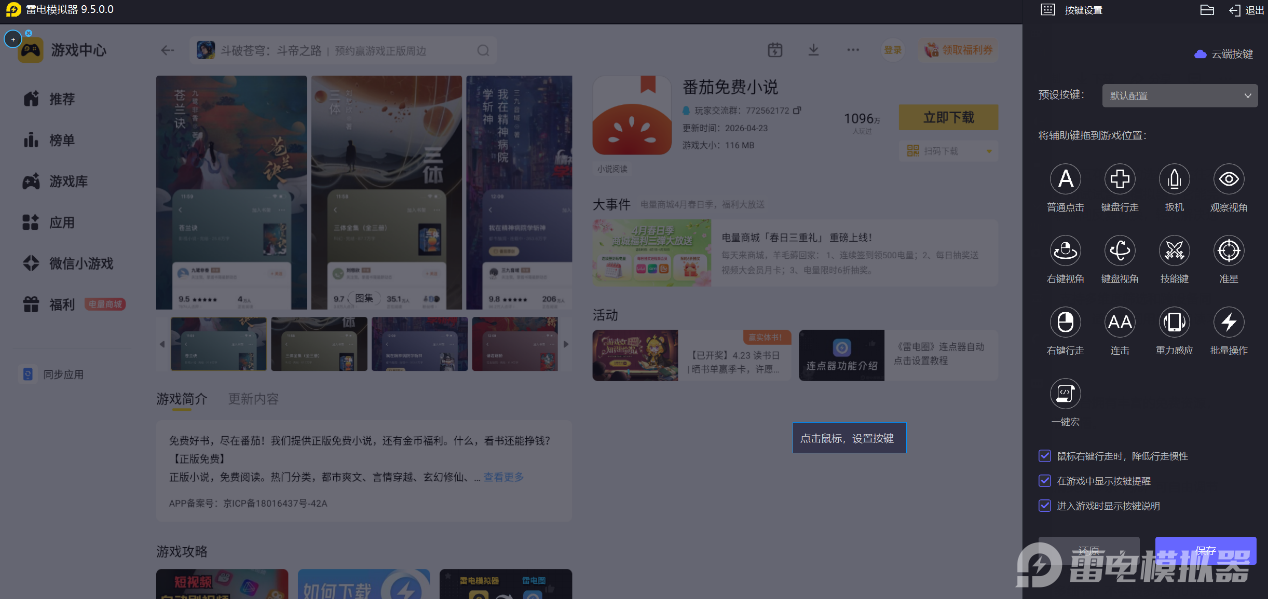
Task: Open the 春日三重礼 event banner
Action: (x=795, y=254)
